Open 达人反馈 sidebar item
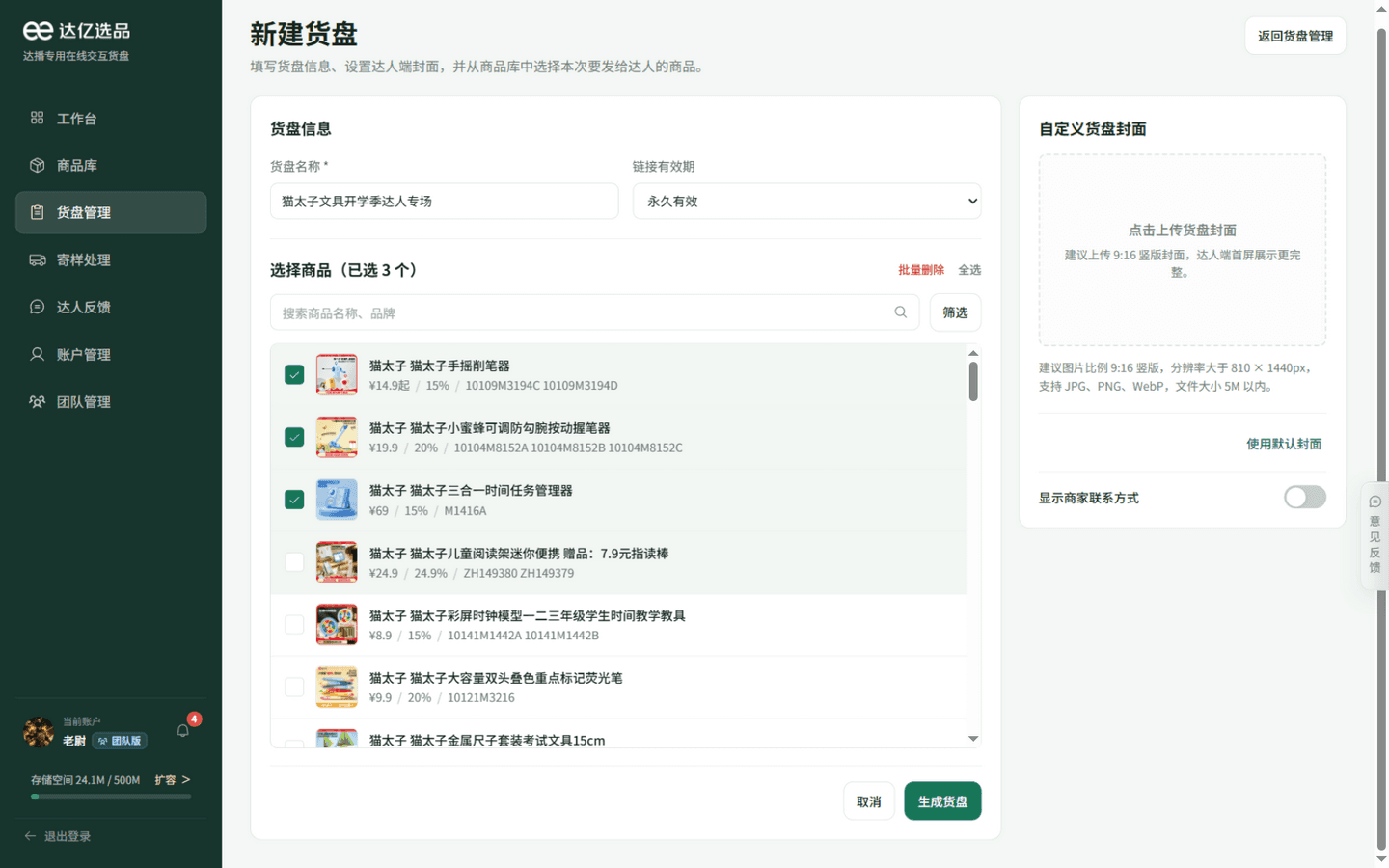 [111, 307]
